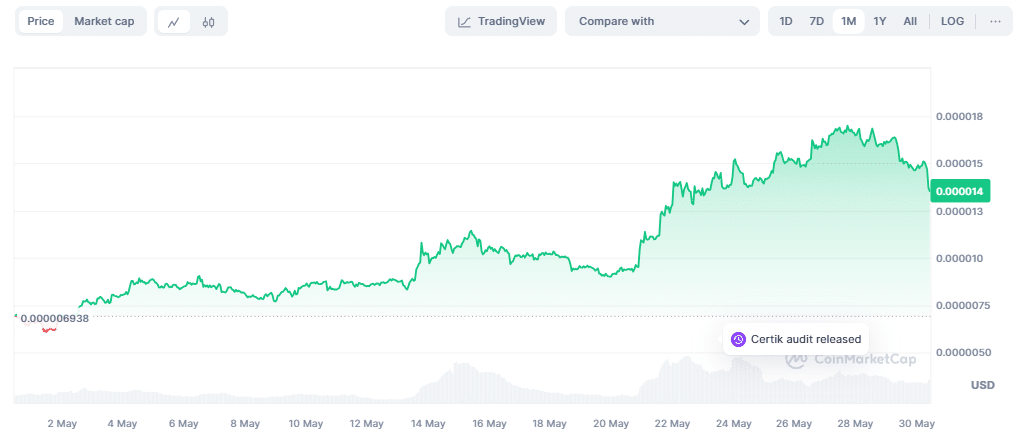This screenshot has height=438, width=1017.
Task: Select the 1D time range
Action: click(786, 21)
